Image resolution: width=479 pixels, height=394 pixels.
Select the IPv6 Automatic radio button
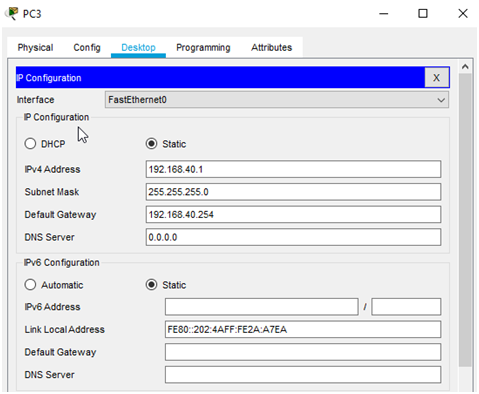coord(30,285)
